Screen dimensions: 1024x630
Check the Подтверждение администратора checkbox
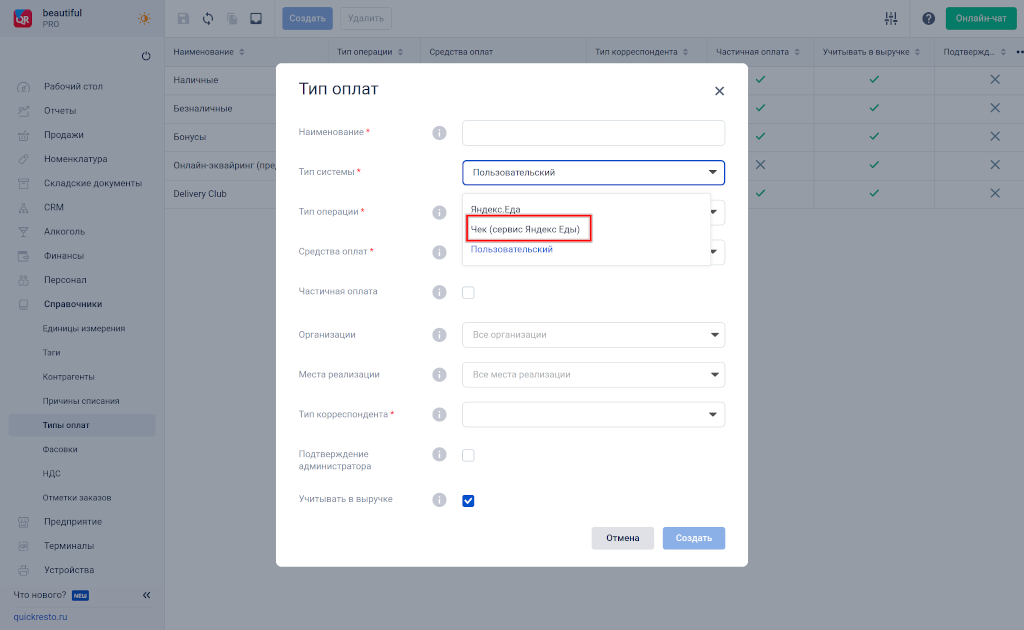point(468,455)
